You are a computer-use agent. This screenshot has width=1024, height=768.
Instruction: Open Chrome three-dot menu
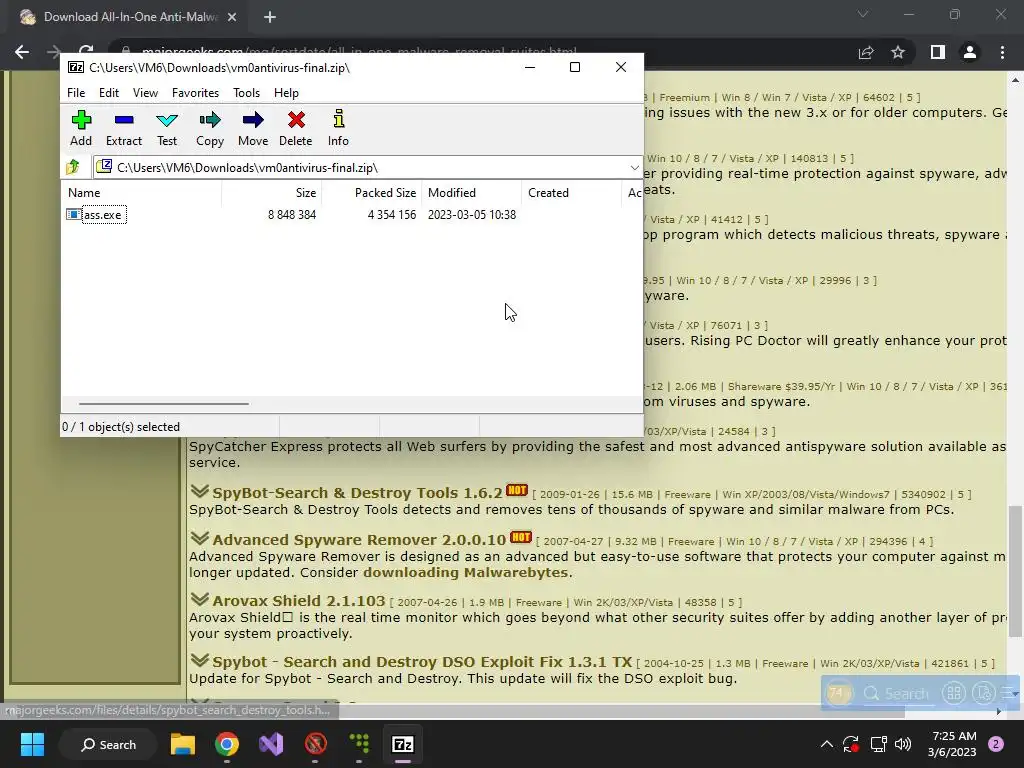(x=1002, y=52)
